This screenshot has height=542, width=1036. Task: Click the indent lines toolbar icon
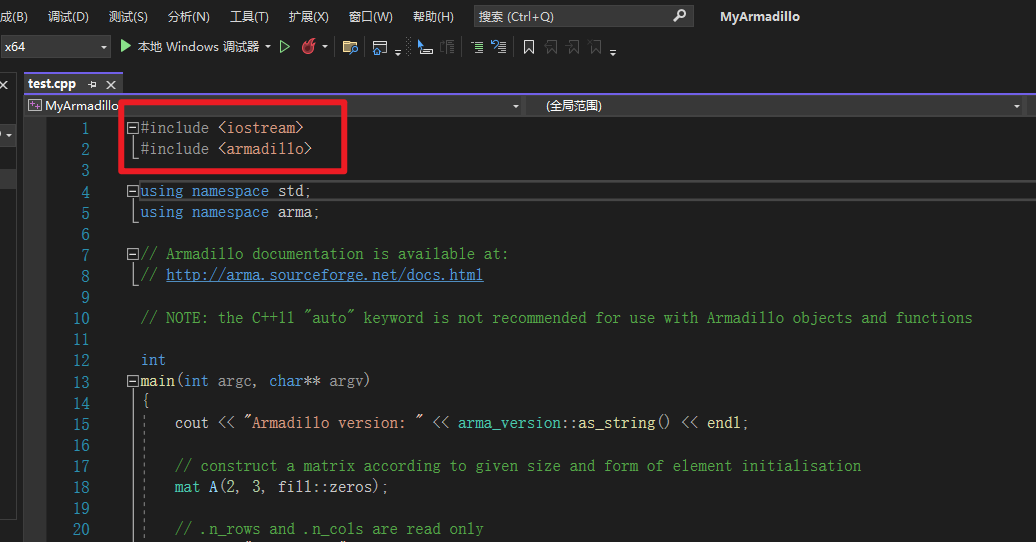coord(477,47)
